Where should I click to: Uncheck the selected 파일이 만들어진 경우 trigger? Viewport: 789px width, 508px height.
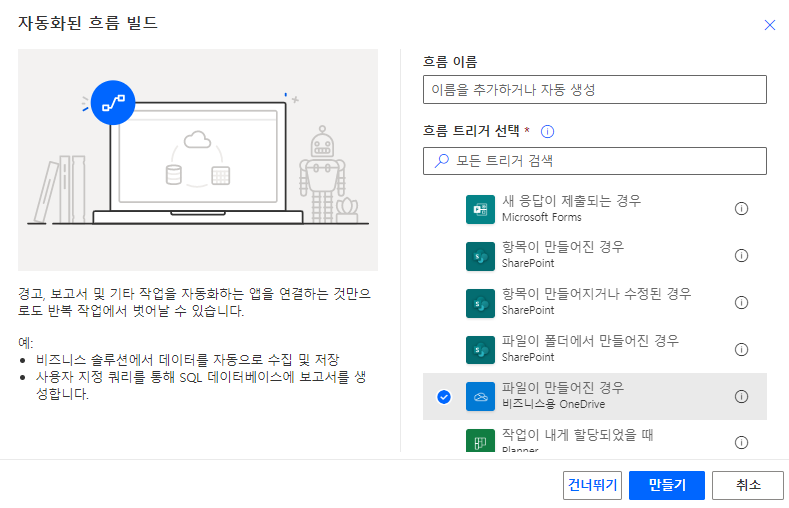[x=444, y=397]
